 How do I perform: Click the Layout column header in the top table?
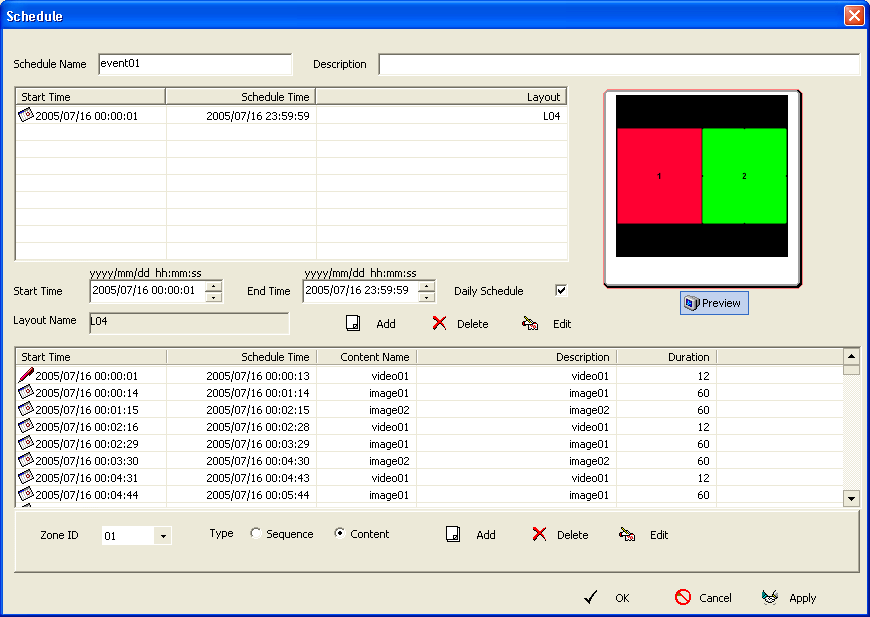point(441,97)
